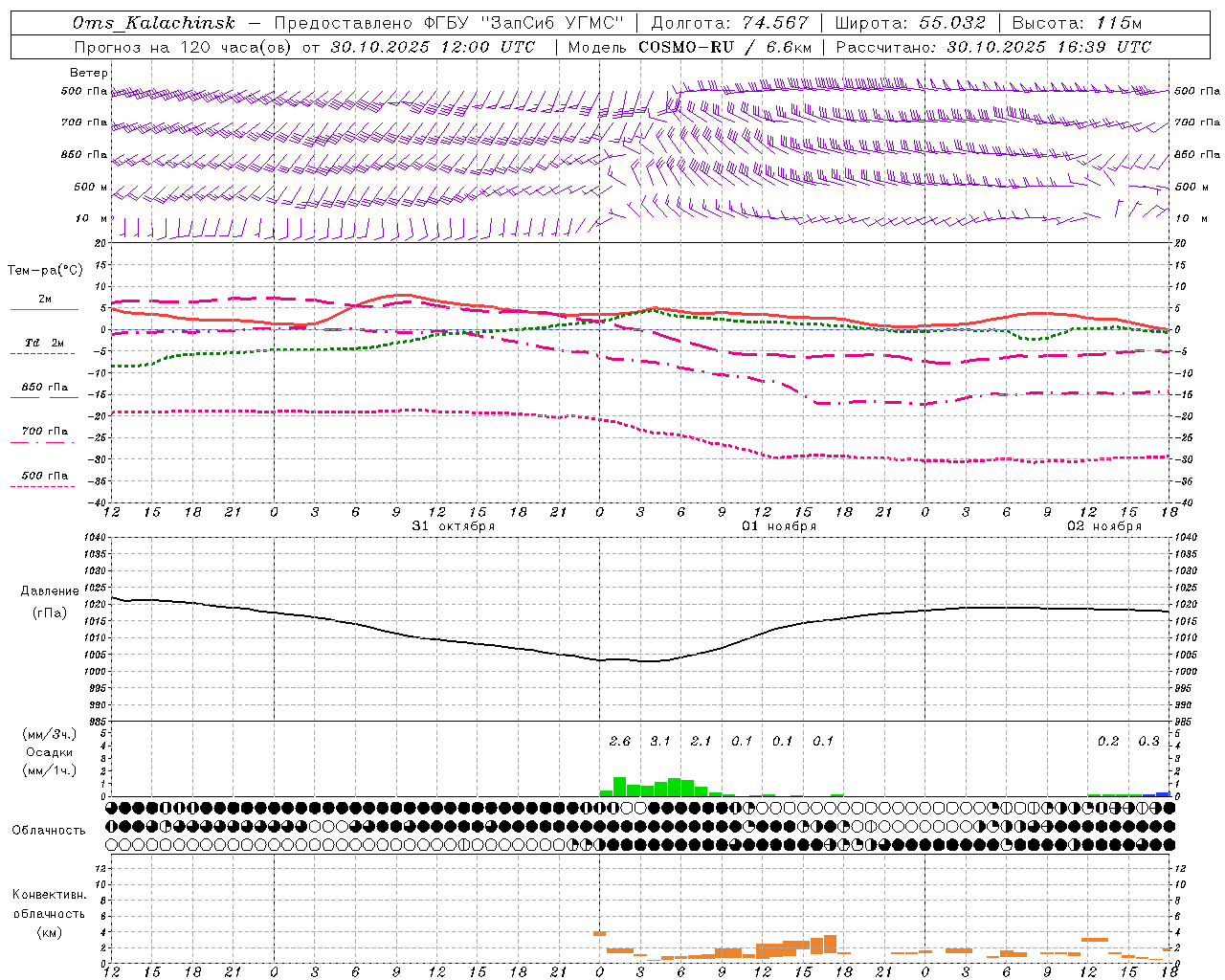Click the red 2м legend line sample
The height and width of the screenshot is (980, 1225).
pos(44,310)
